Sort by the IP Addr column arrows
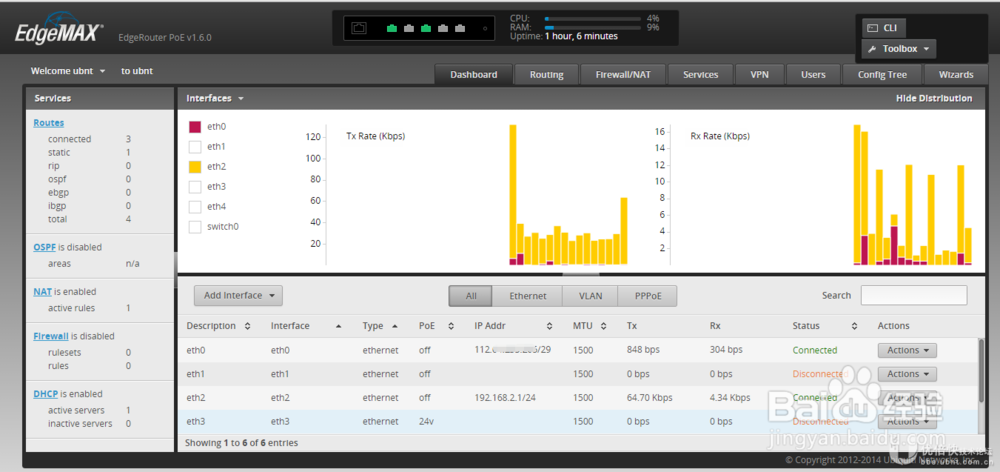Viewport: 1000px width, 472px height. coord(549,326)
